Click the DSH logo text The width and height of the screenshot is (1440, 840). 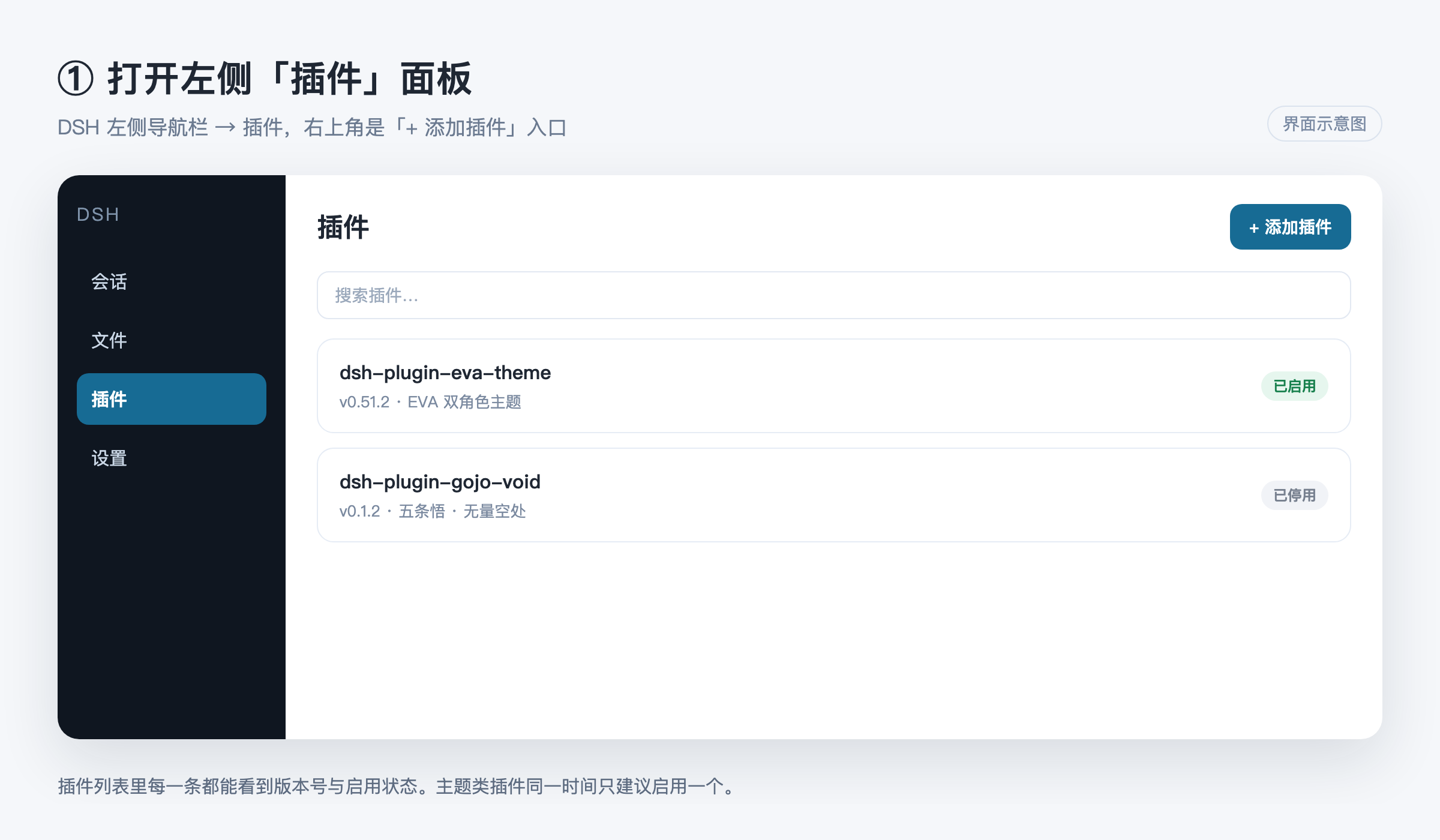pos(98,214)
